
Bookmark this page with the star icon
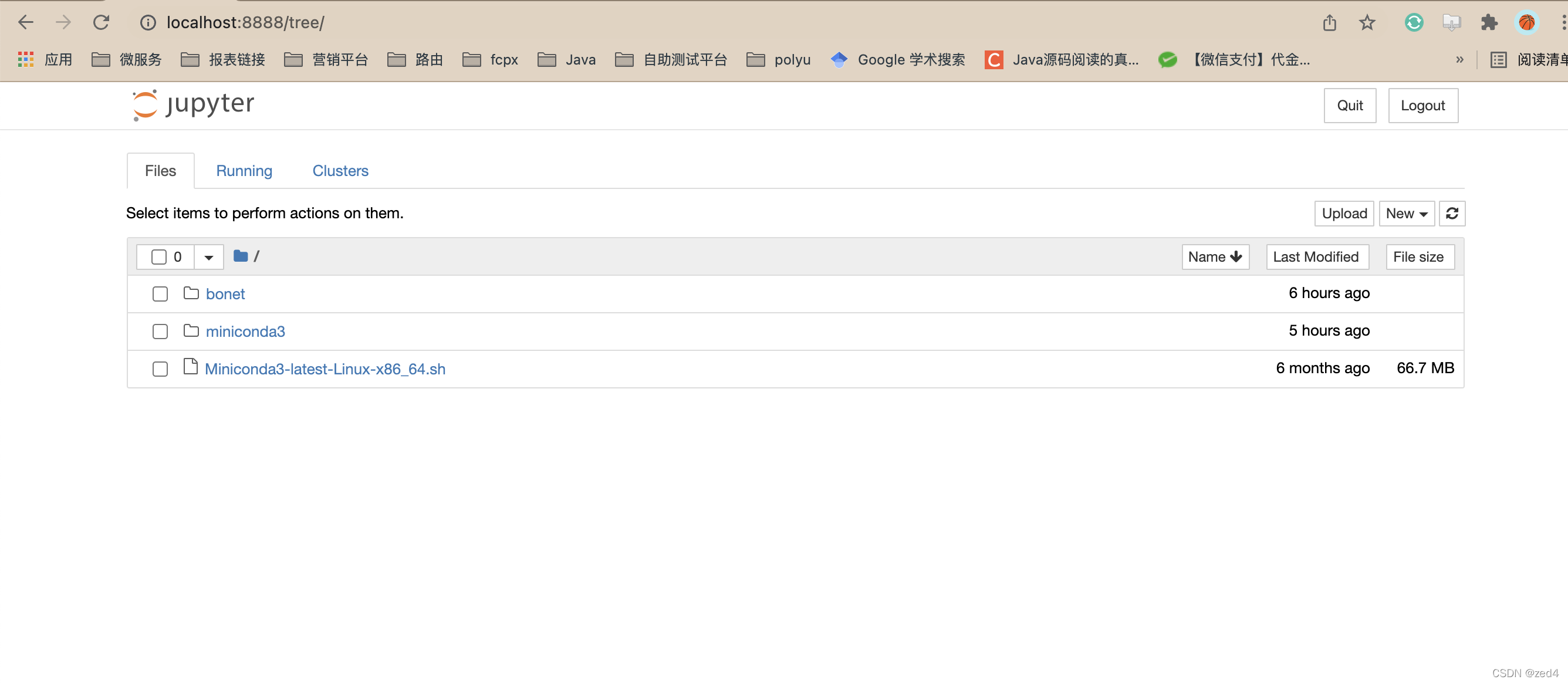[1367, 22]
